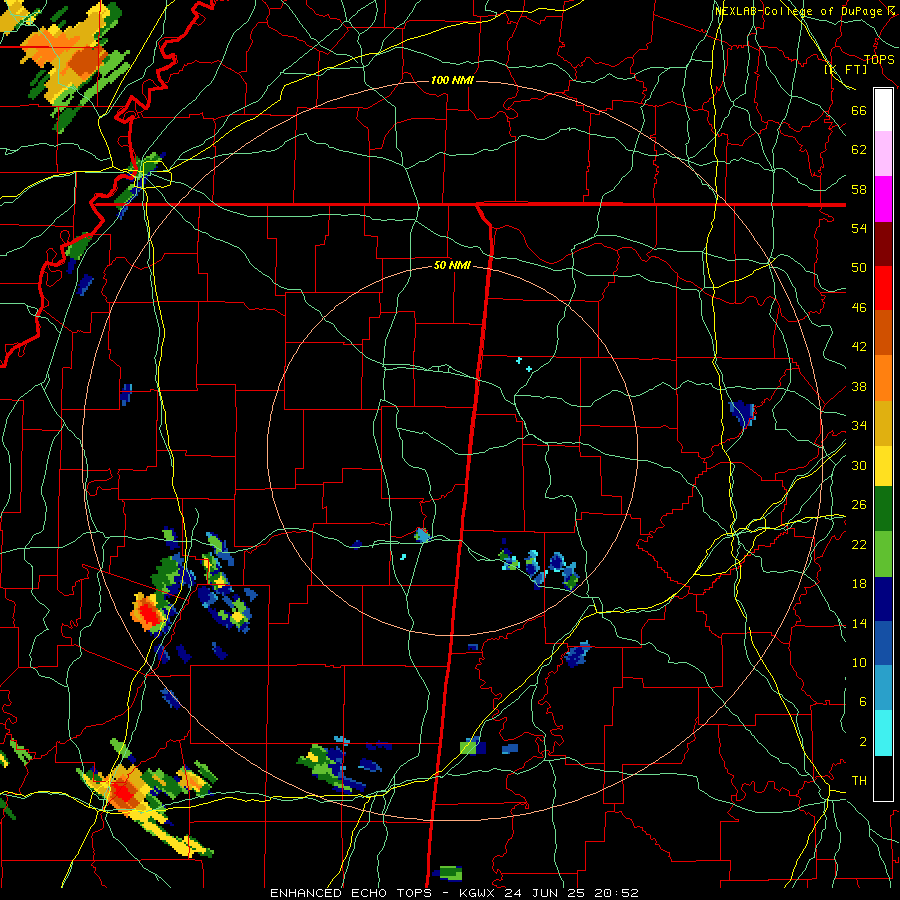The image size is (900, 900).
Task: Click the '46' scale value
Action: (x=859, y=308)
